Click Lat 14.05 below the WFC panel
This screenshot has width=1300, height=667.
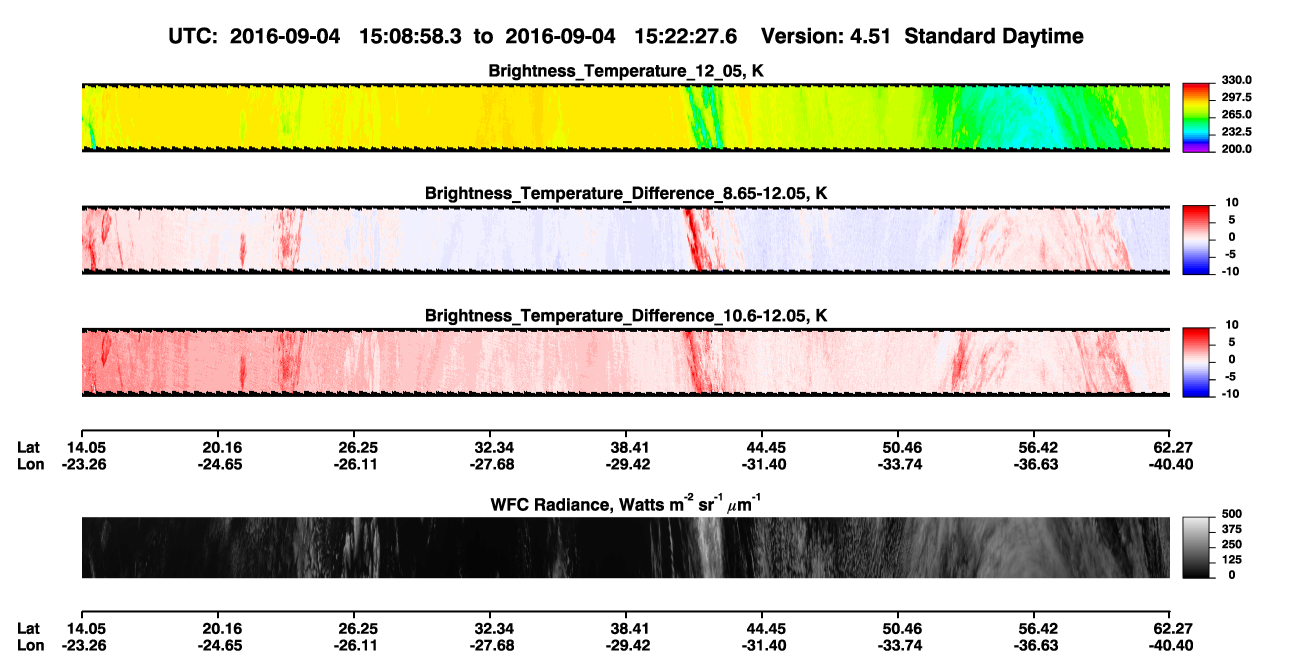(x=84, y=628)
